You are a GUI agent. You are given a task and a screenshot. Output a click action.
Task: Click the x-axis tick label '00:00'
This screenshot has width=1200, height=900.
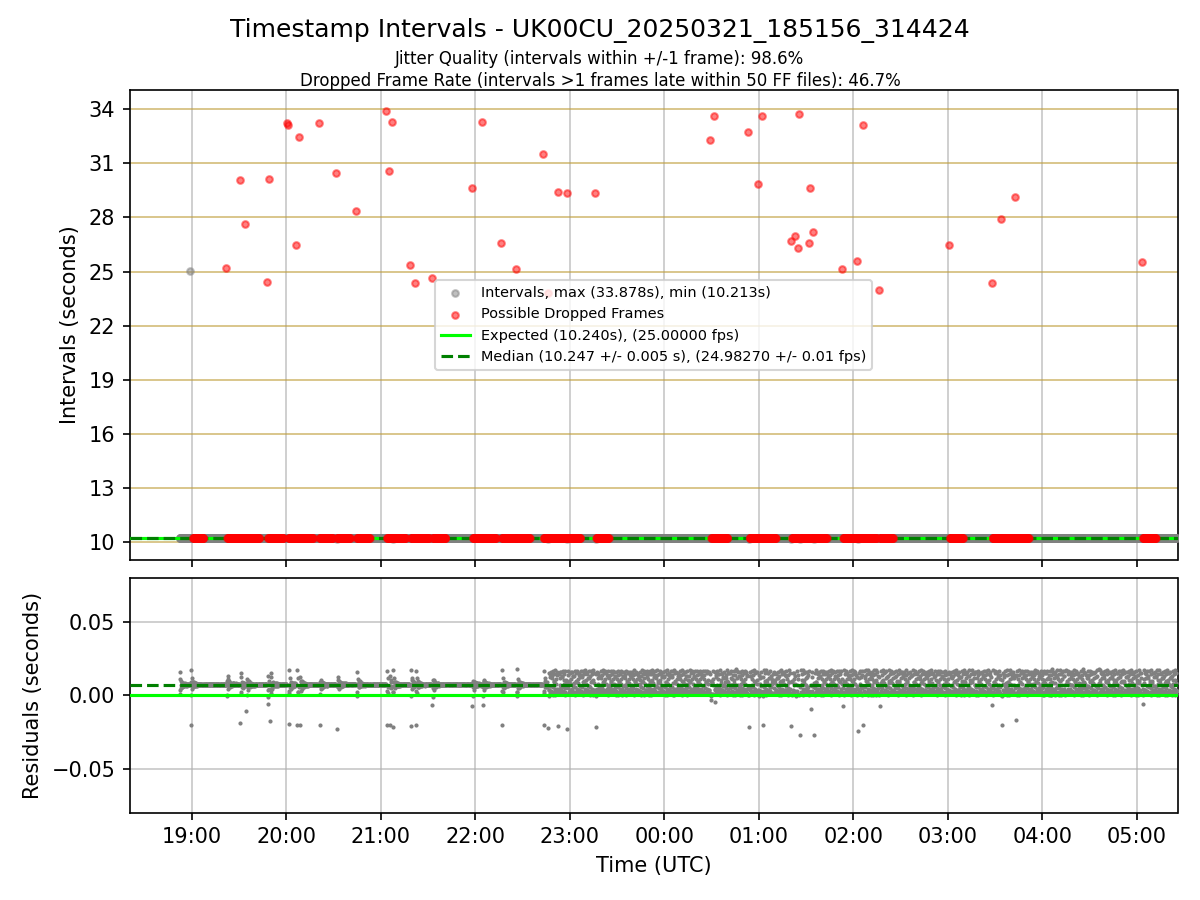pyautogui.click(x=664, y=835)
